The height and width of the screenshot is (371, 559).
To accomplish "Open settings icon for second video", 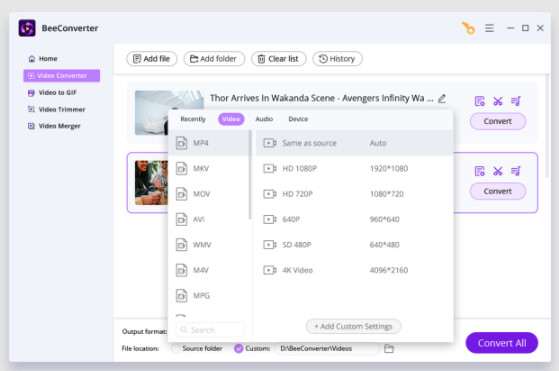I will 479,171.
